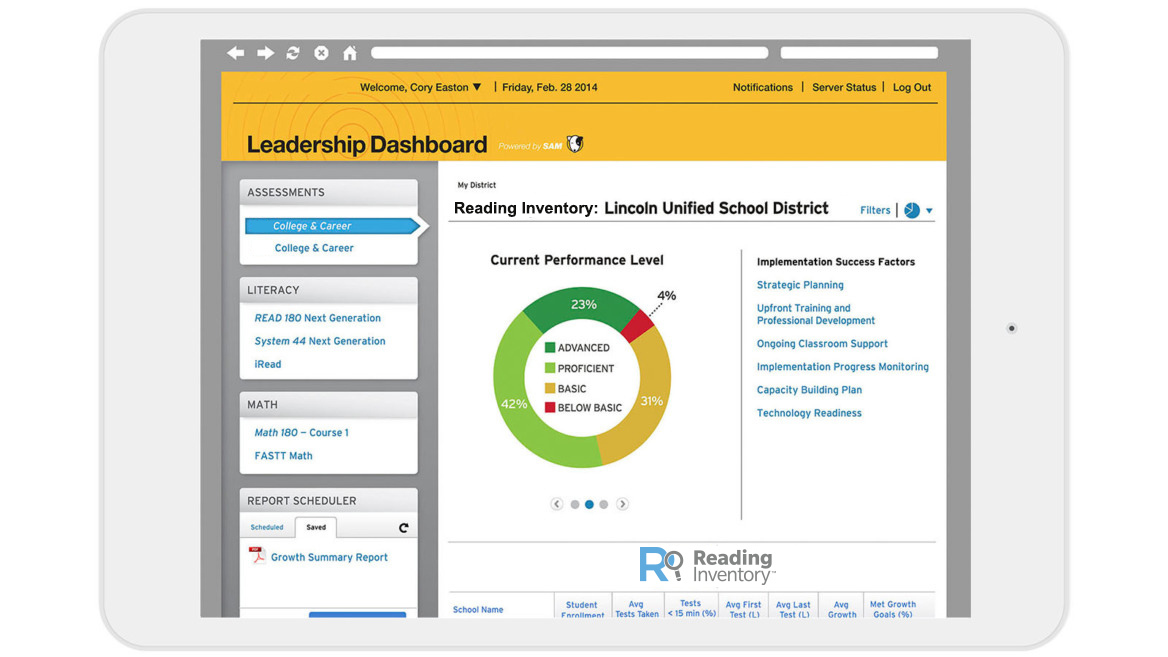Open the dropdown arrow next to Filters
The height and width of the screenshot is (657, 1168).
click(x=930, y=210)
